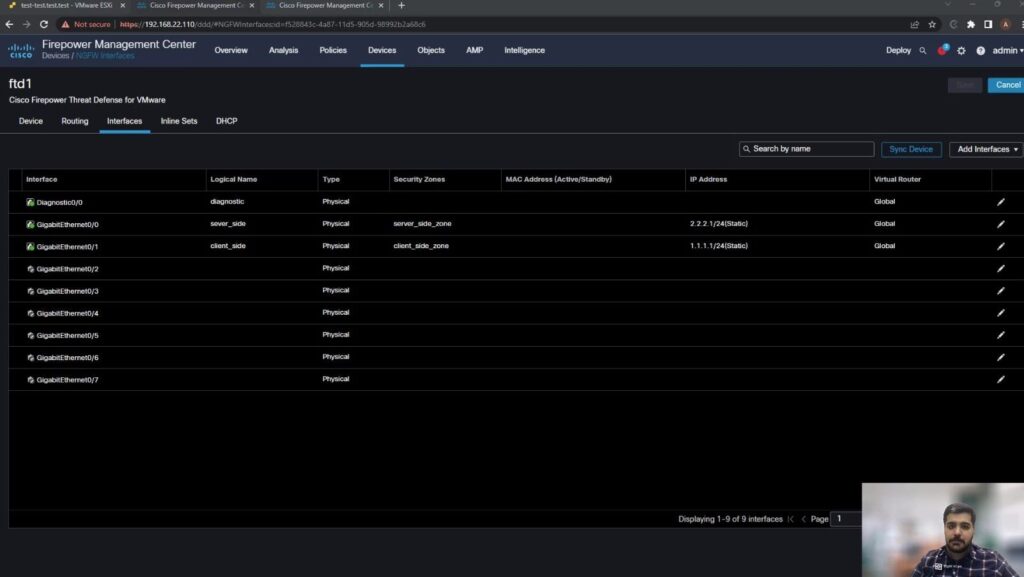Open the AMP menu
This screenshot has height=577, width=1024.
475,50
